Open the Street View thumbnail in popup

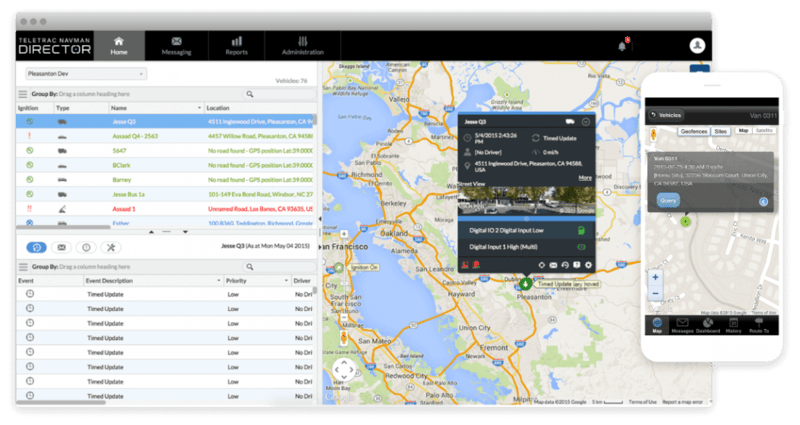[x=526, y=201]
